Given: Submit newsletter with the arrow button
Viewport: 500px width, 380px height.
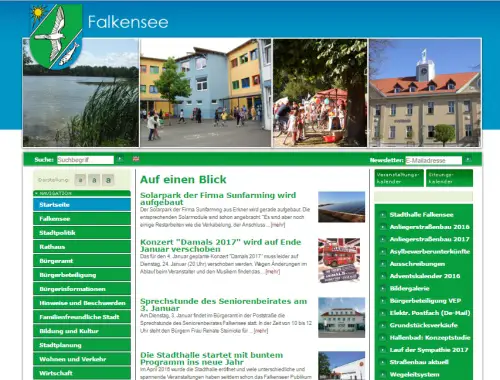Looking at the screenshot, I should (x=468, y=160).
